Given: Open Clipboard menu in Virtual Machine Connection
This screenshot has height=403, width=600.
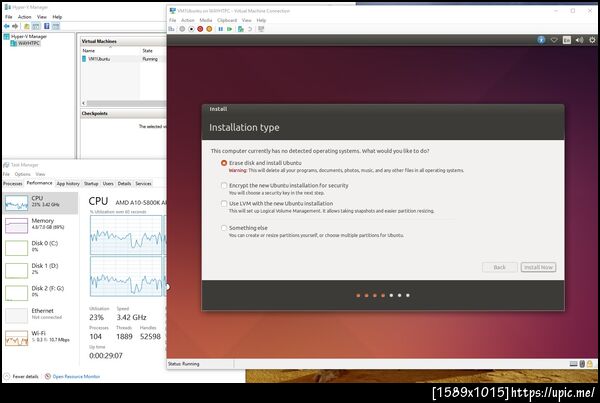Looking at the screenshot, I should click(227, 20).
